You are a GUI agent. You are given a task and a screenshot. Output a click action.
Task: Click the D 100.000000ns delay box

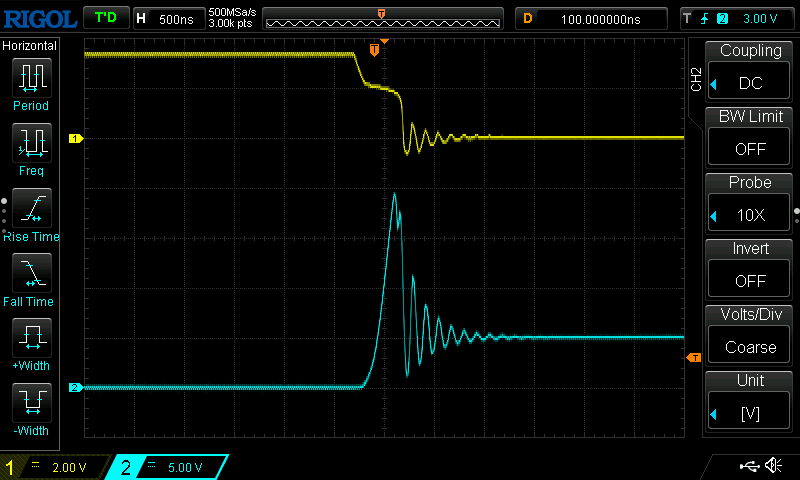click(591, 19)
